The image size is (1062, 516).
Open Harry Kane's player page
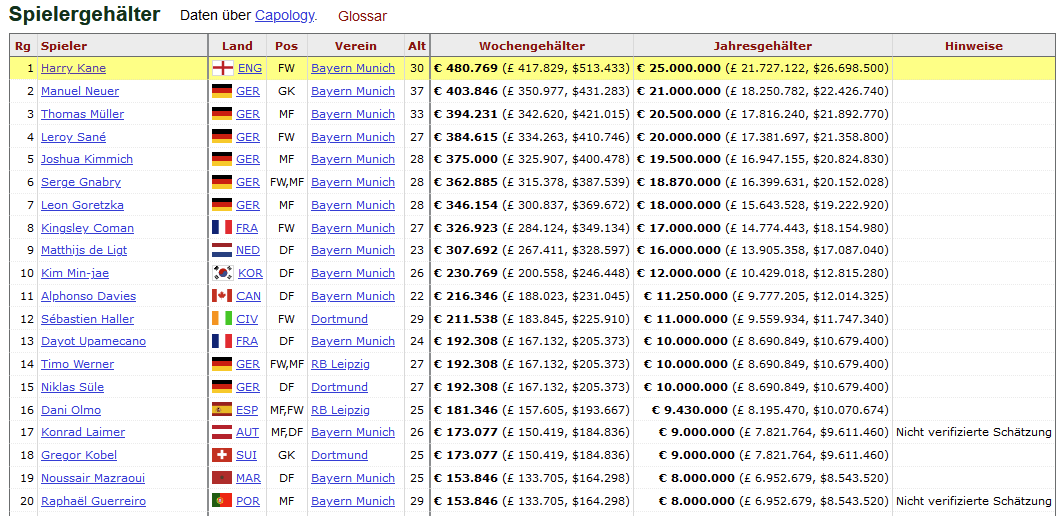(73, 68)
